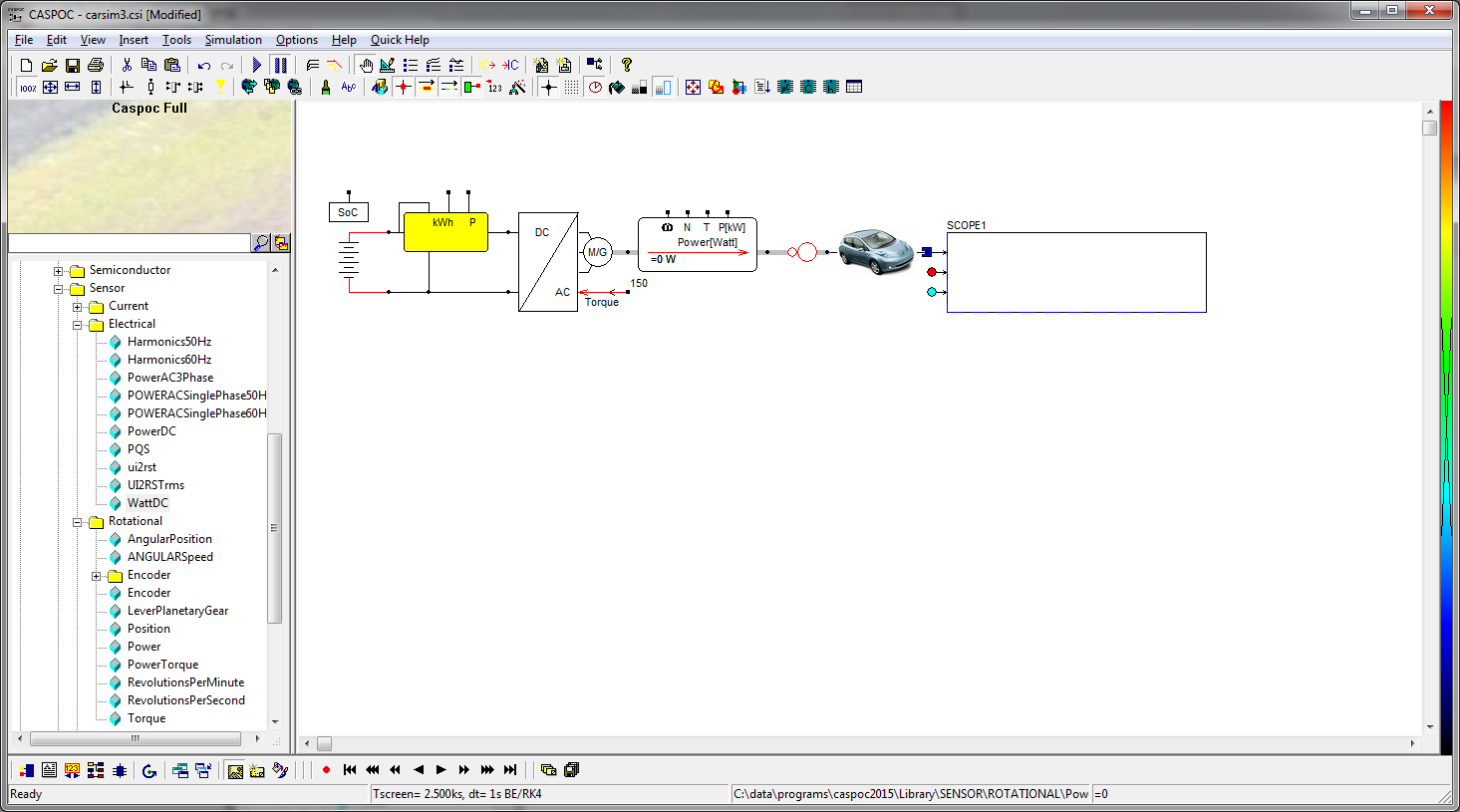Image resolution: width=1460 pixels, height=812 pixels.
Task: Click the chip component icon in bottom toolbar
Action: point(120,770)
